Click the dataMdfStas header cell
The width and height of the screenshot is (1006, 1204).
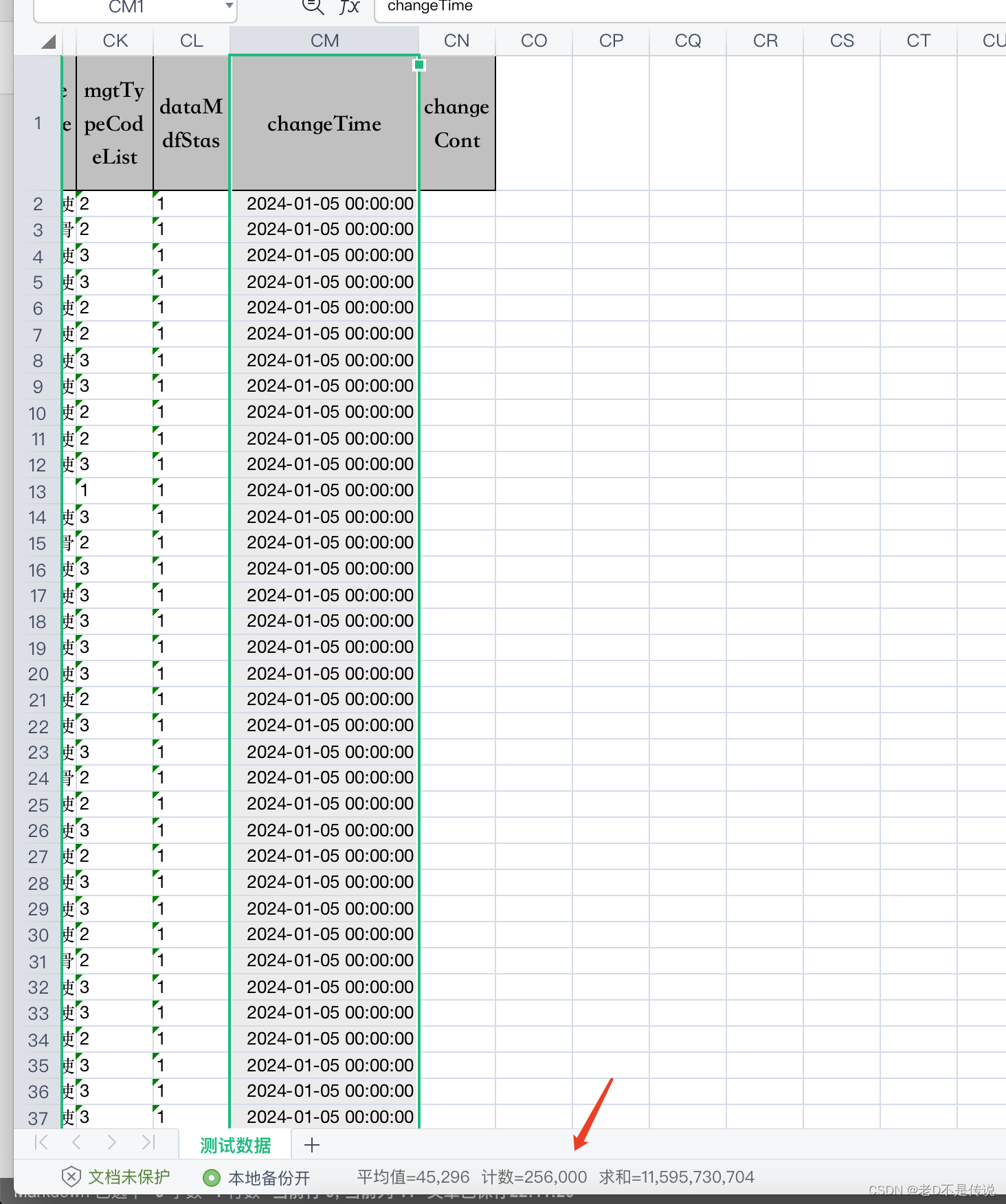(x=191, y=123)
